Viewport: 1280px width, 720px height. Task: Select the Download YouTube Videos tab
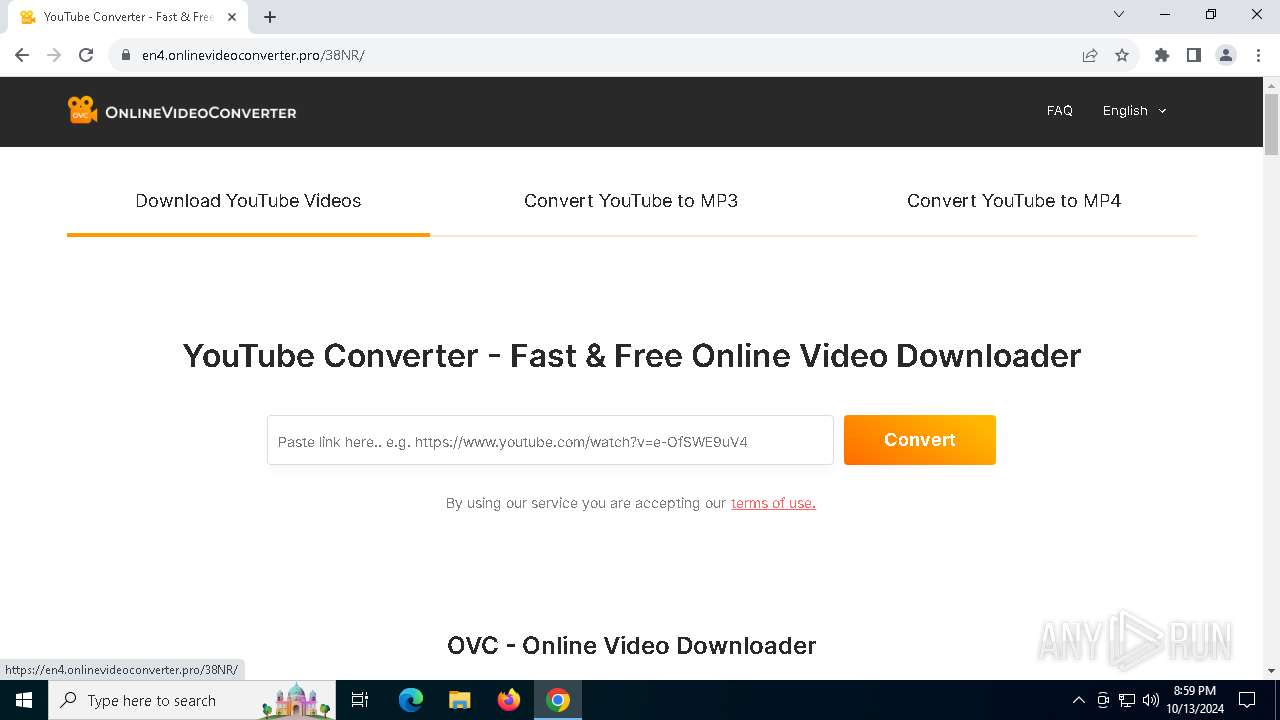point(248,201)
